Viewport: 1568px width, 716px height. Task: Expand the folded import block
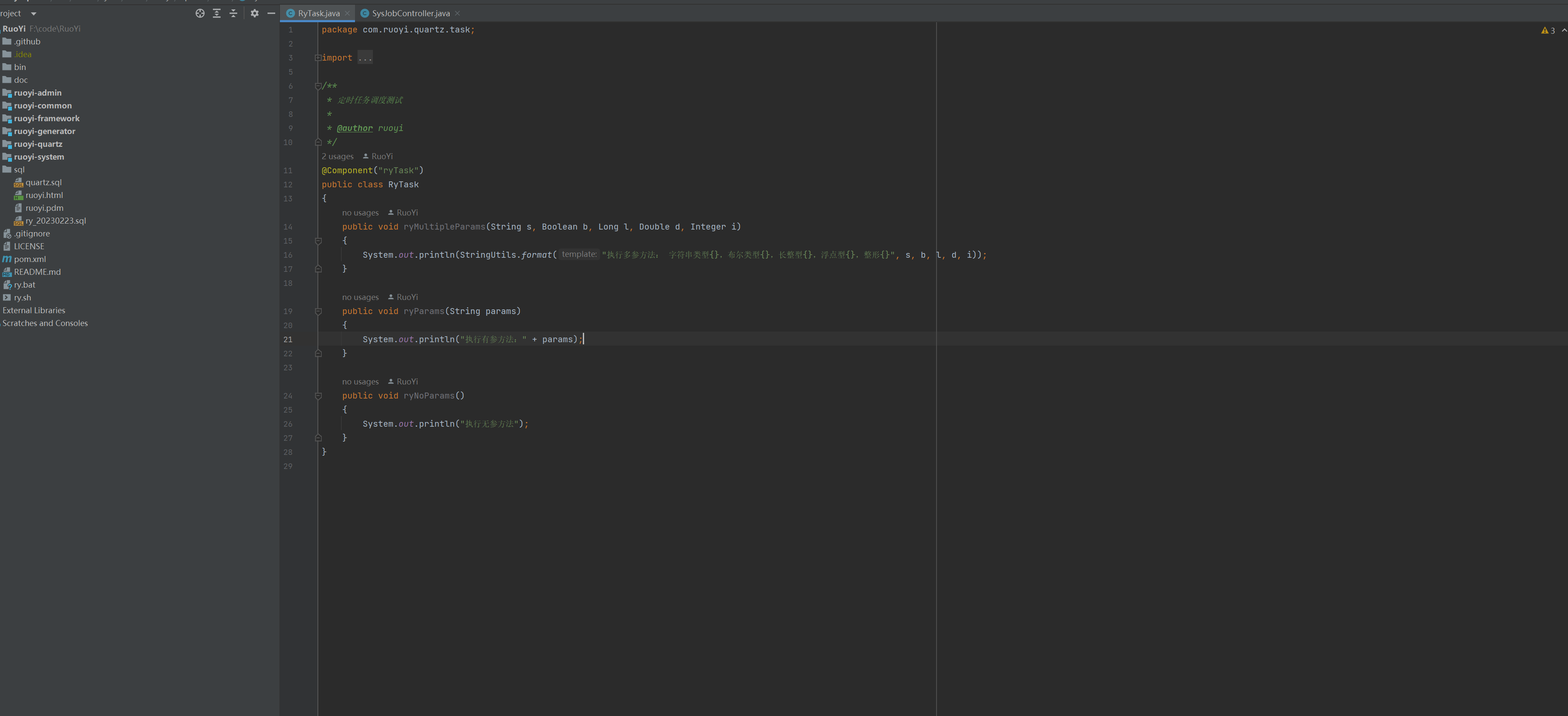(318, 58)
